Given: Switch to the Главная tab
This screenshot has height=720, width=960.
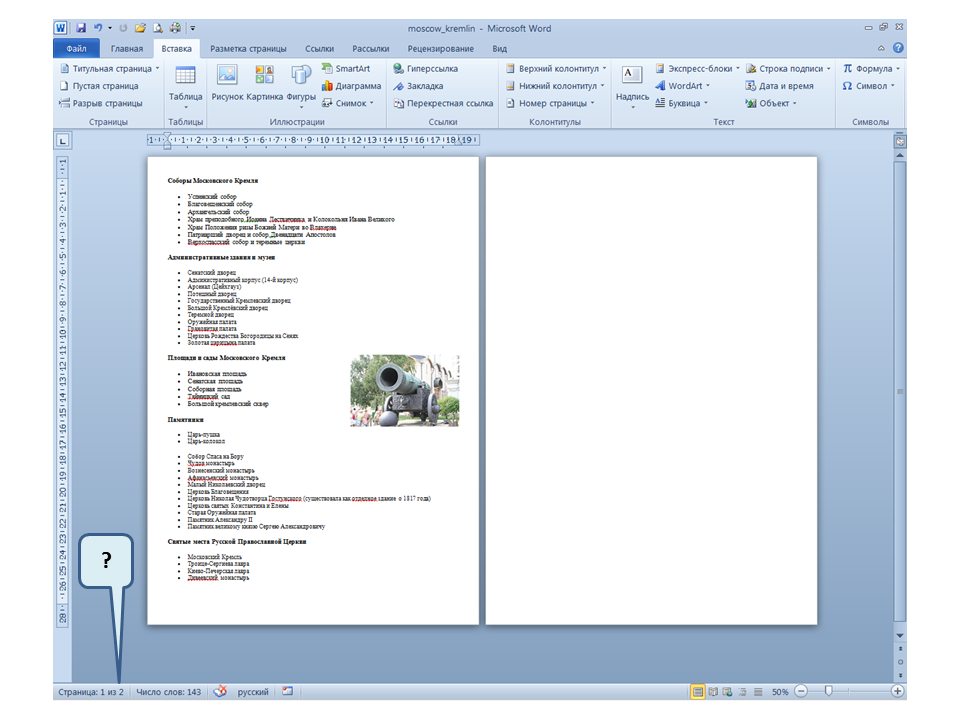Looking at the screenshot, I should 126,48.
